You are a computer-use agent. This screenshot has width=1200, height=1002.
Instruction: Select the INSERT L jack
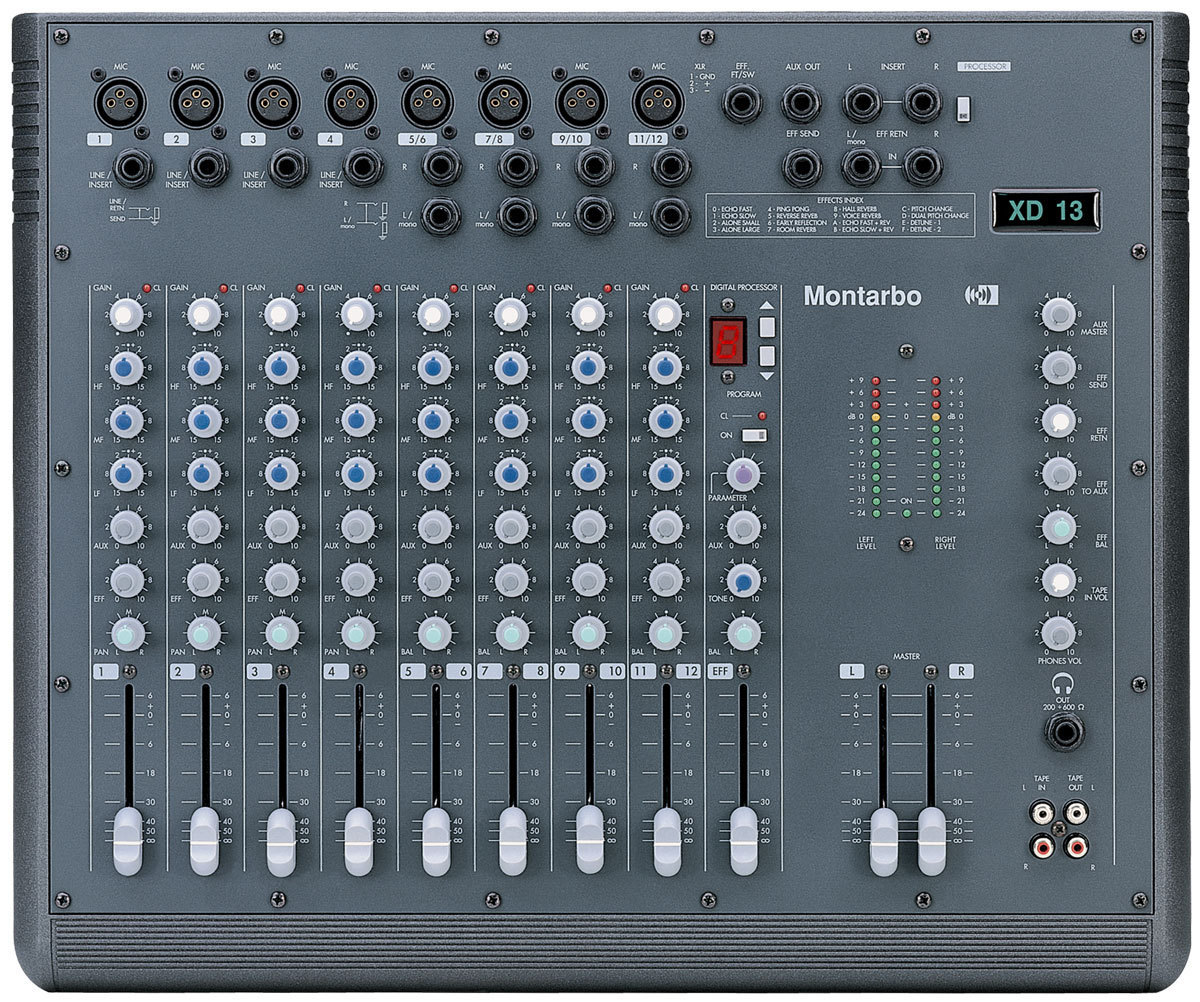pyautogui.click(x=861, y=103)
